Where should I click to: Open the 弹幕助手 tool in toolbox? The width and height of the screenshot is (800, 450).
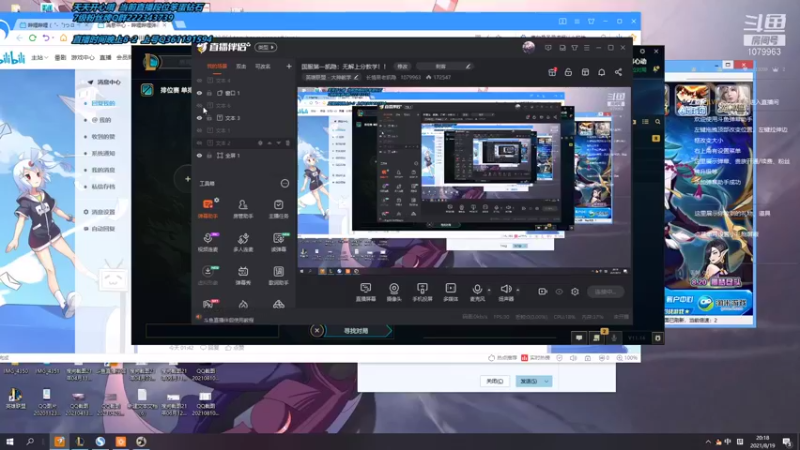(x=208, y=208)
